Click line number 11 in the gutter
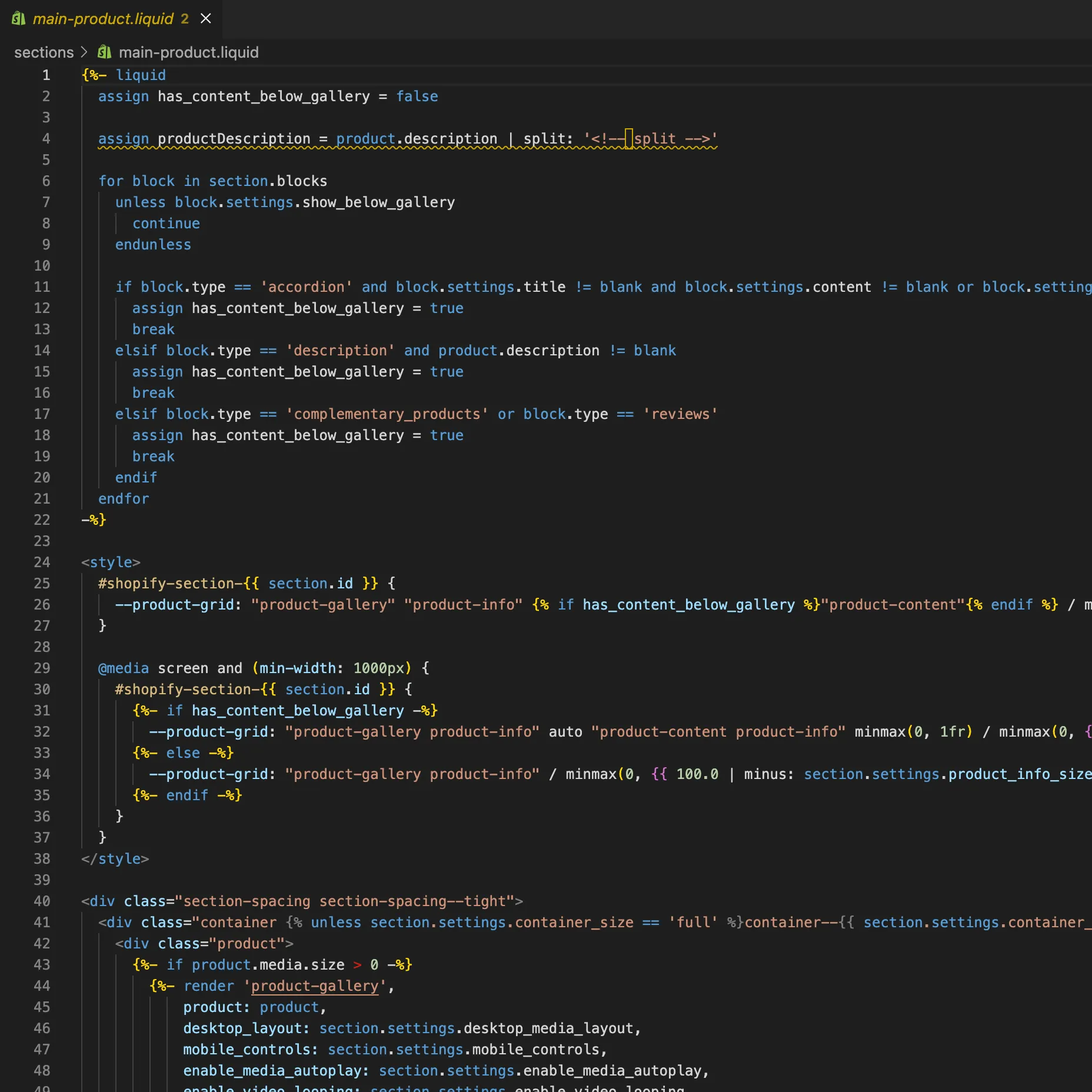The height and width of the screenshot is (1092, 1092). [42, 287]
